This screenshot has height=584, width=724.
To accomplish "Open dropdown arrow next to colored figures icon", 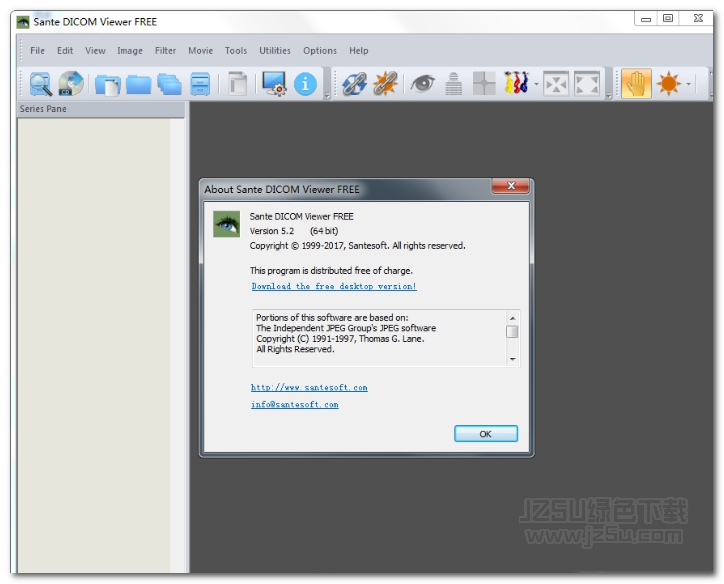I will point(536,84).
